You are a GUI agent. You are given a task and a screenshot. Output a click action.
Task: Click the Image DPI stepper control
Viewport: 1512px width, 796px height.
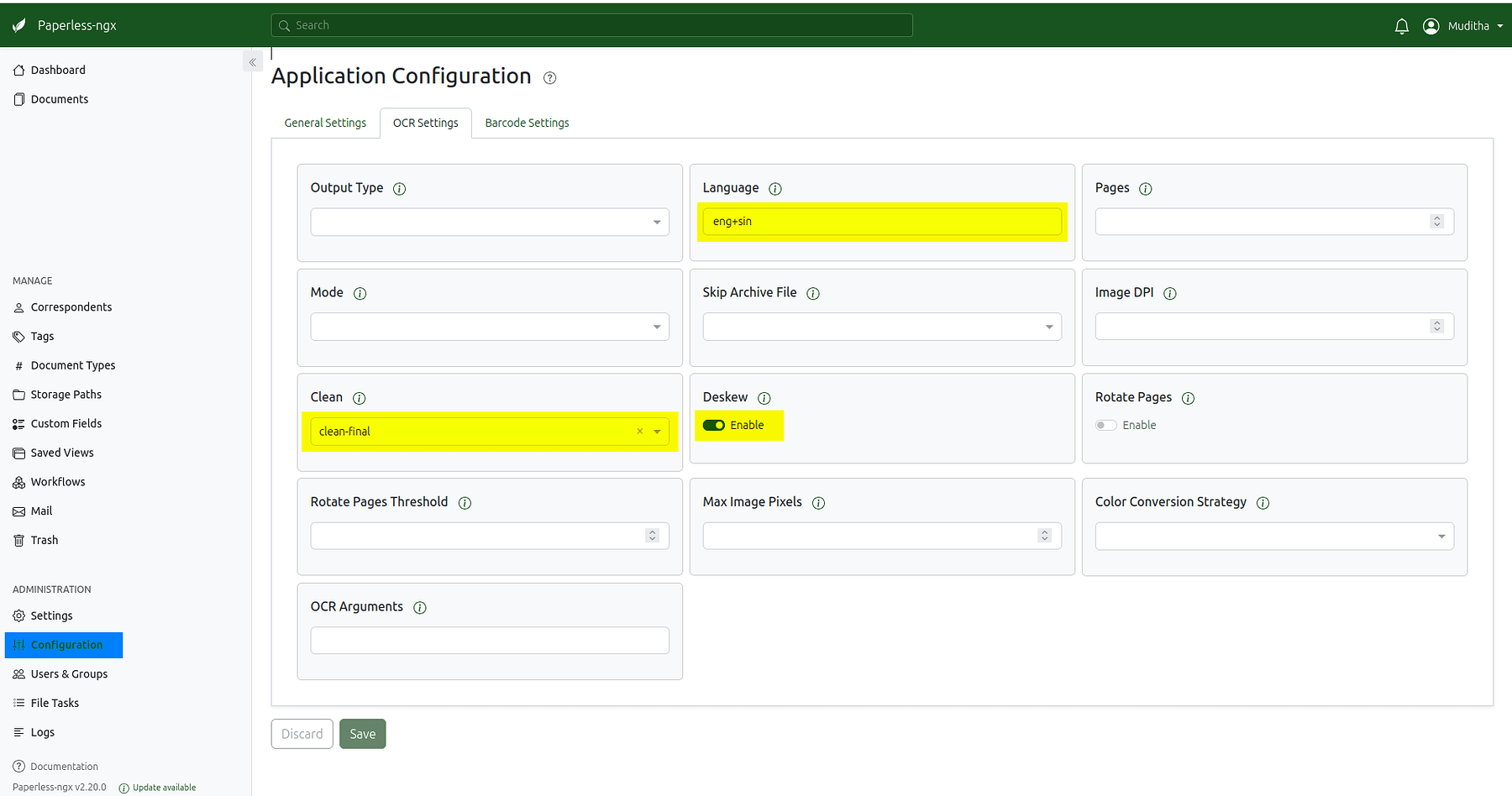point(1437,327)
